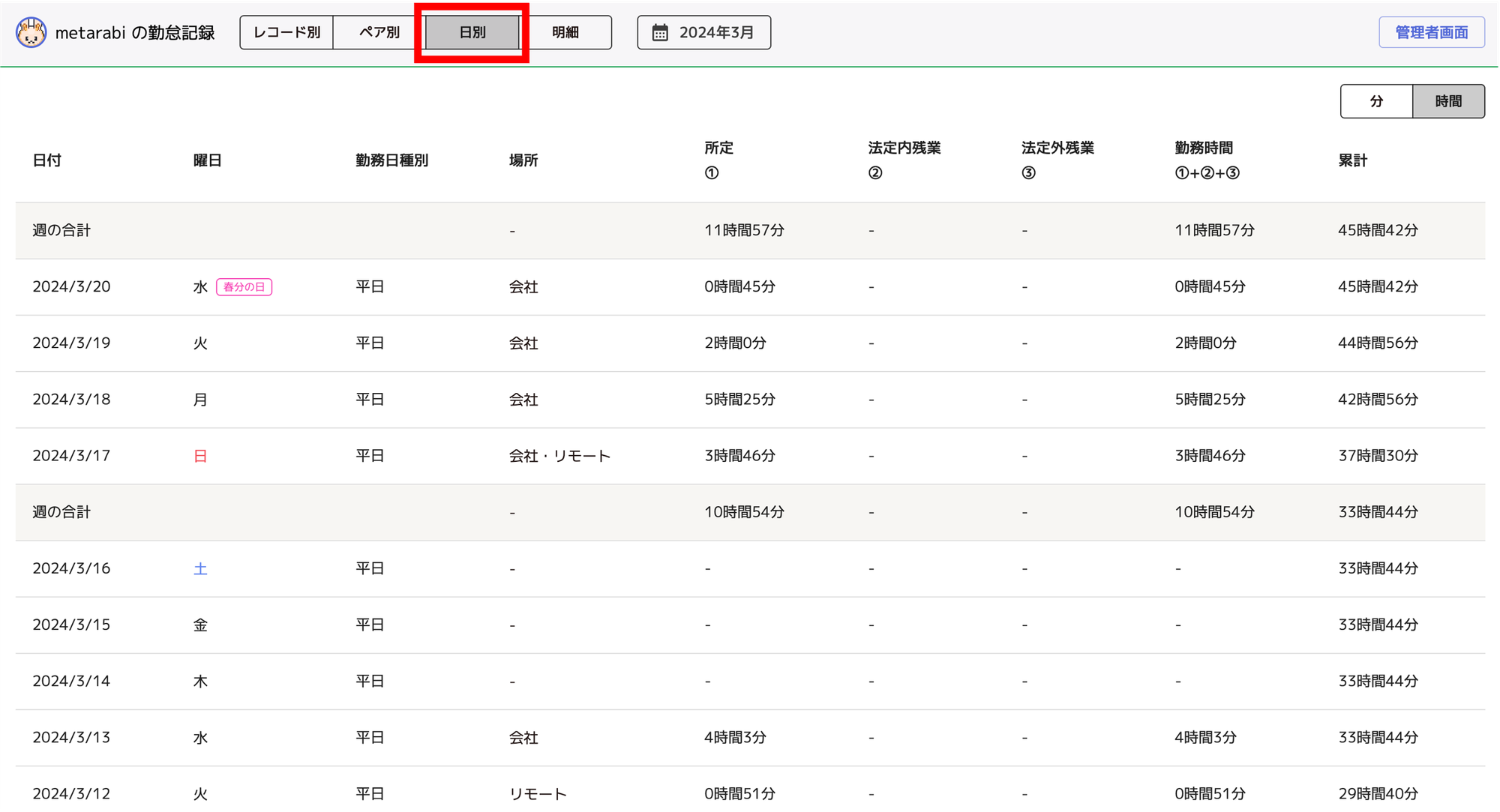Click 37時間30分 cumulative for 3/17
The image size is (1500, 812).
[x=1378, y=456]
